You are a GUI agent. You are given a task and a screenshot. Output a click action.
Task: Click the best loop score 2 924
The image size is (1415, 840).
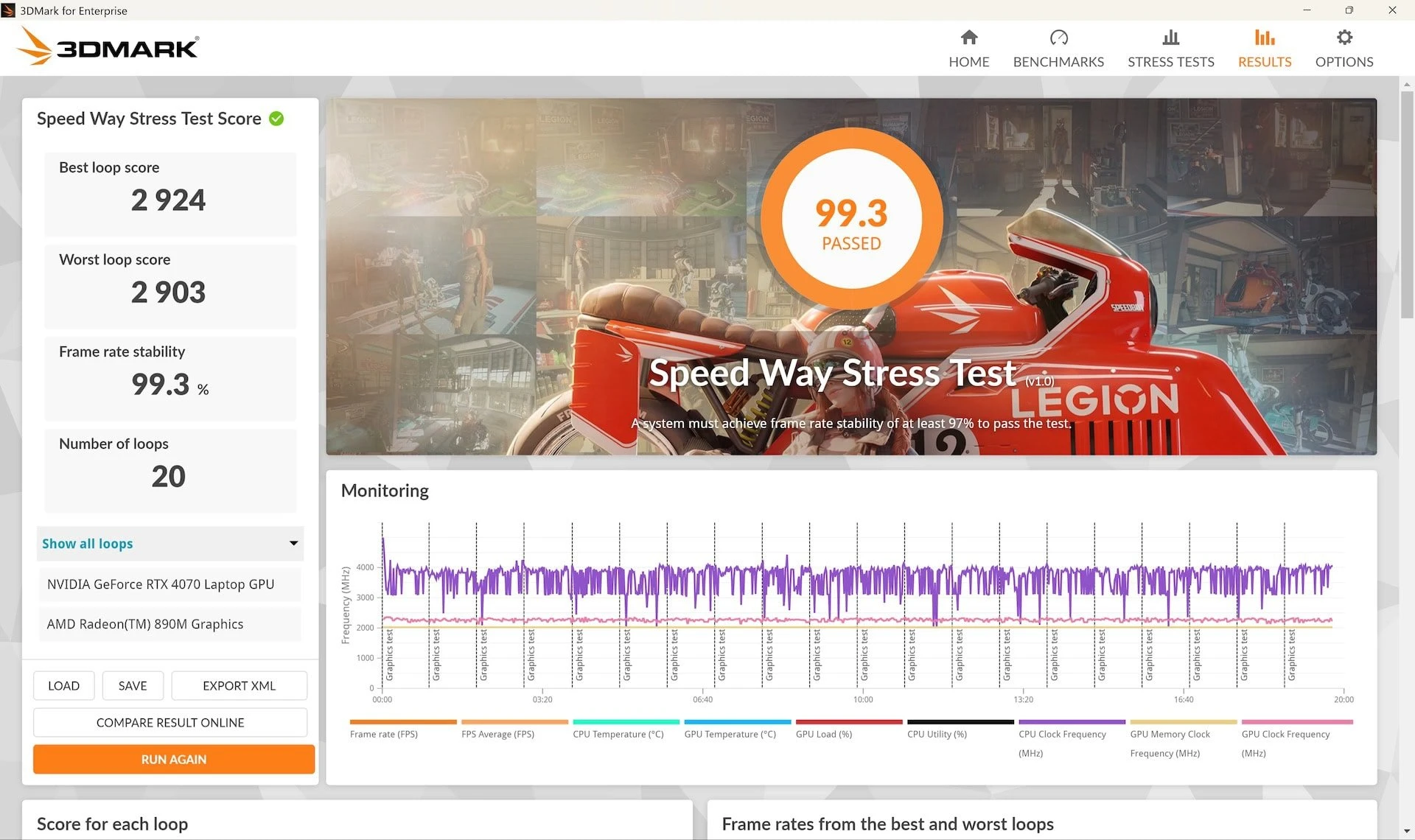point(169,200)
